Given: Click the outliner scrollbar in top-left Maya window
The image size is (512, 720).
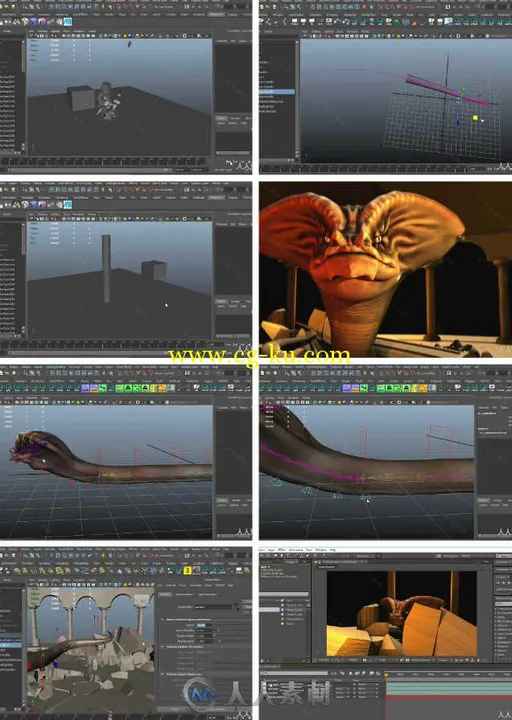Looking at the screenshot, I should 24,95.
